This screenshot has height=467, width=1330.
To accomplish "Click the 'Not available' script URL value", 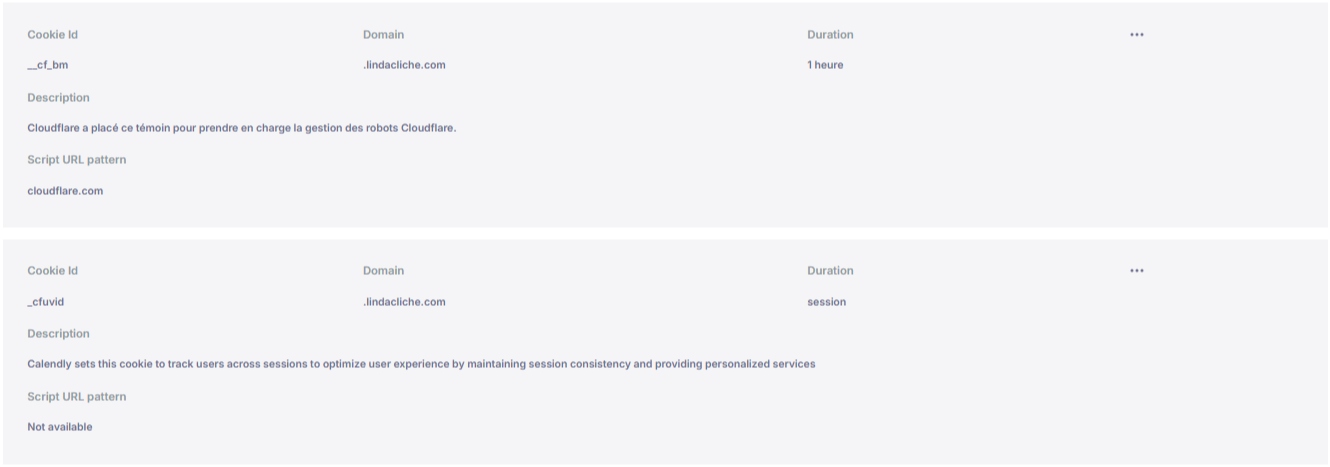I will click(x=60, y=427).
